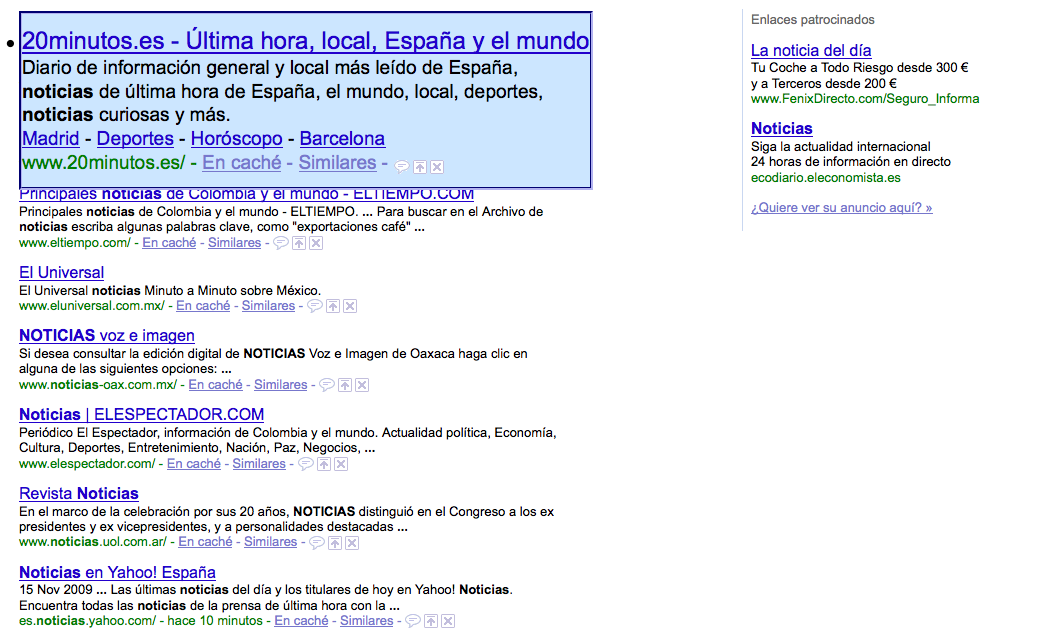View cached copy of es.noticias.yahoo.com
This screenshot has height=638, width=1038.
tap(301, 621)
